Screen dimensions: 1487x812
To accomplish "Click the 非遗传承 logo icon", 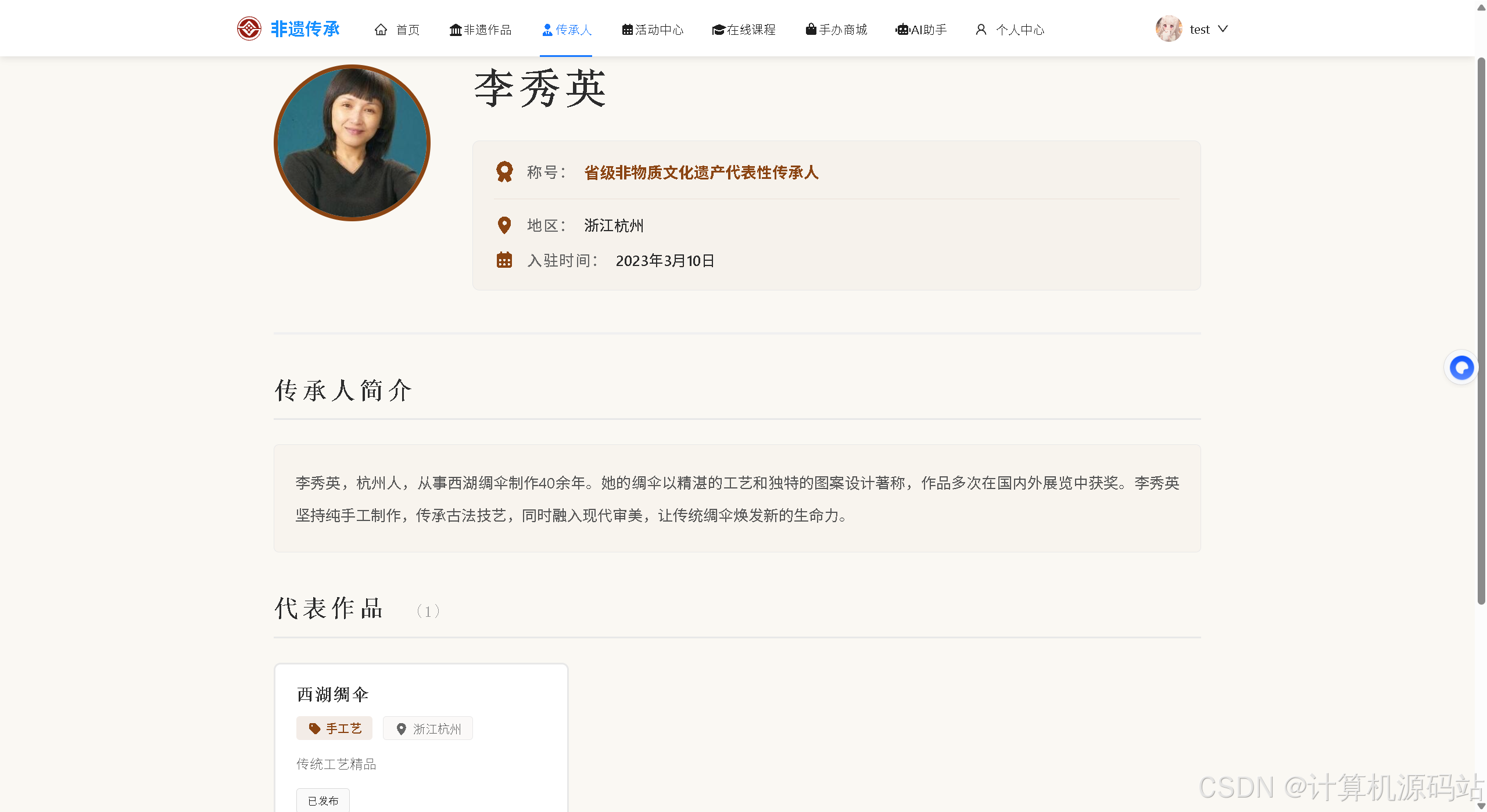I will coord(249,28).
